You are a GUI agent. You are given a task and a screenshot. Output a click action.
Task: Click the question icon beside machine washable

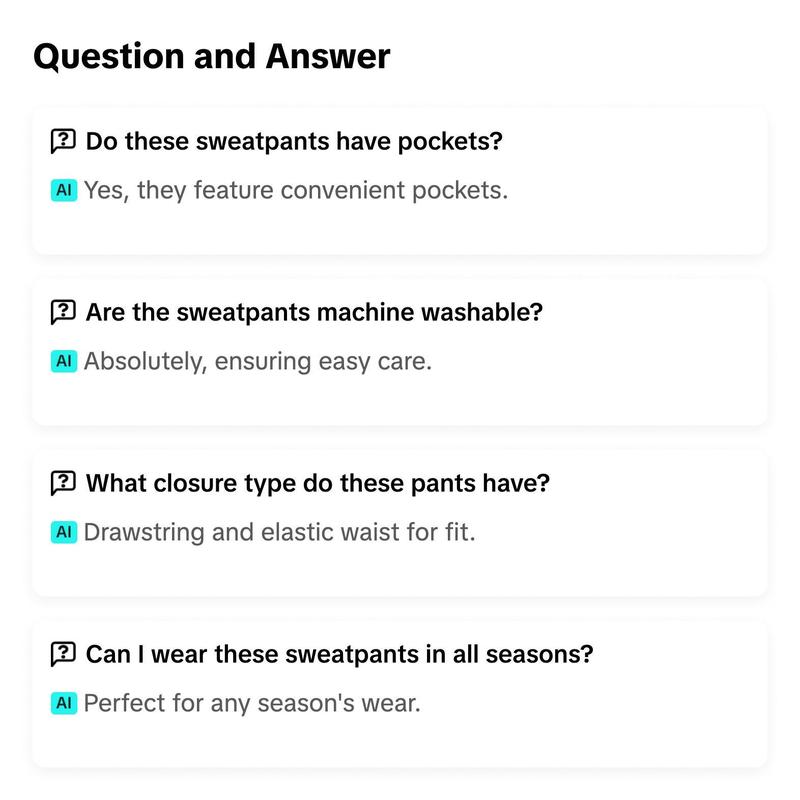pyautogui.click(x=63, y=312)
